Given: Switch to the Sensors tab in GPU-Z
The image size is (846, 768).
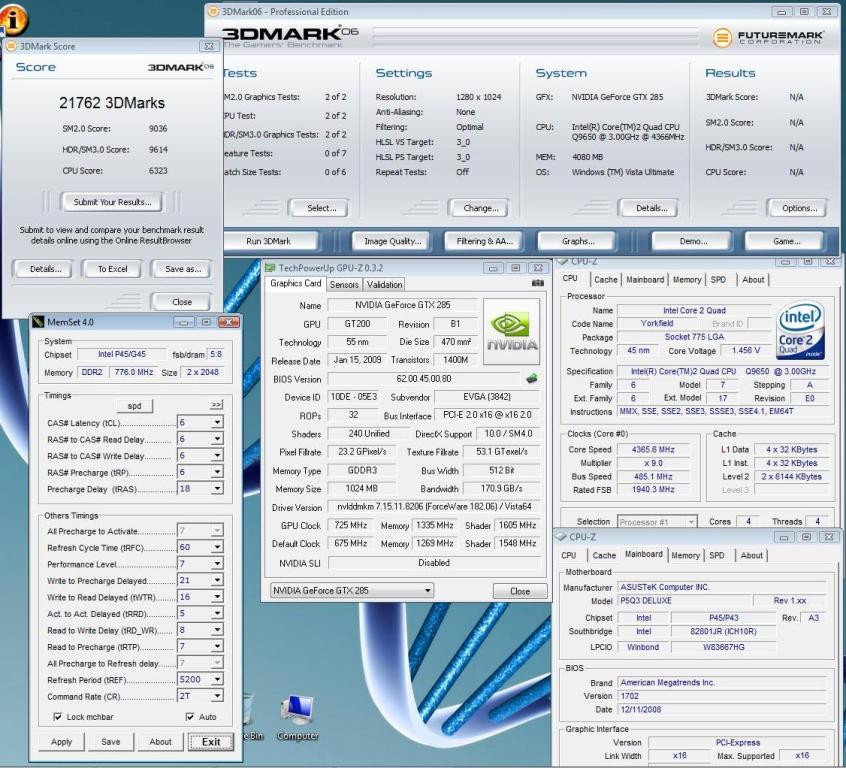Looking at the screenshot, I should point(344,284).
